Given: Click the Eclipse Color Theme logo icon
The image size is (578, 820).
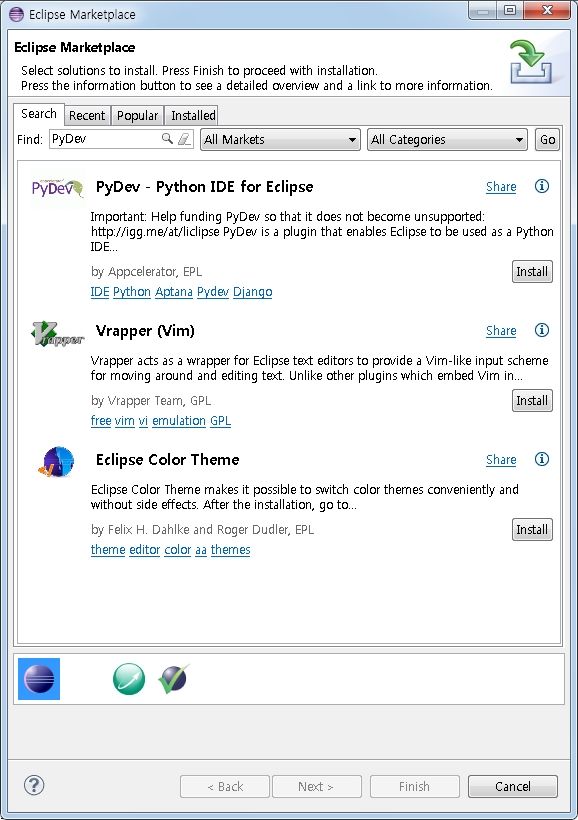Looking at the screenshot, I should (x=57, y=462).
